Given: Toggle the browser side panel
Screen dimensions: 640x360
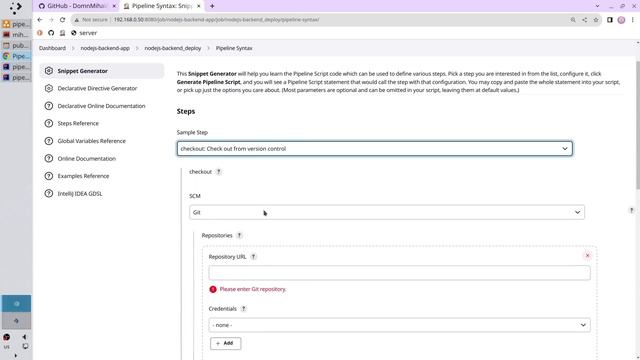Looking at the screenshot, I should [x=610, y=20].
